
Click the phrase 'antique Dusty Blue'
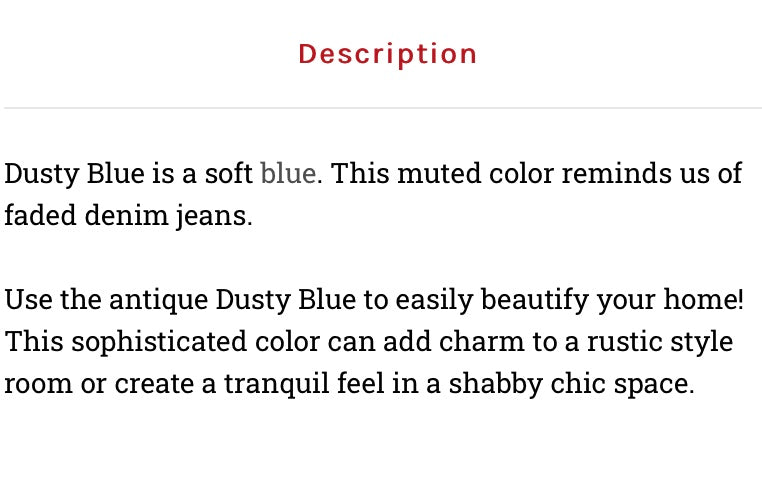tap(232, 300)
